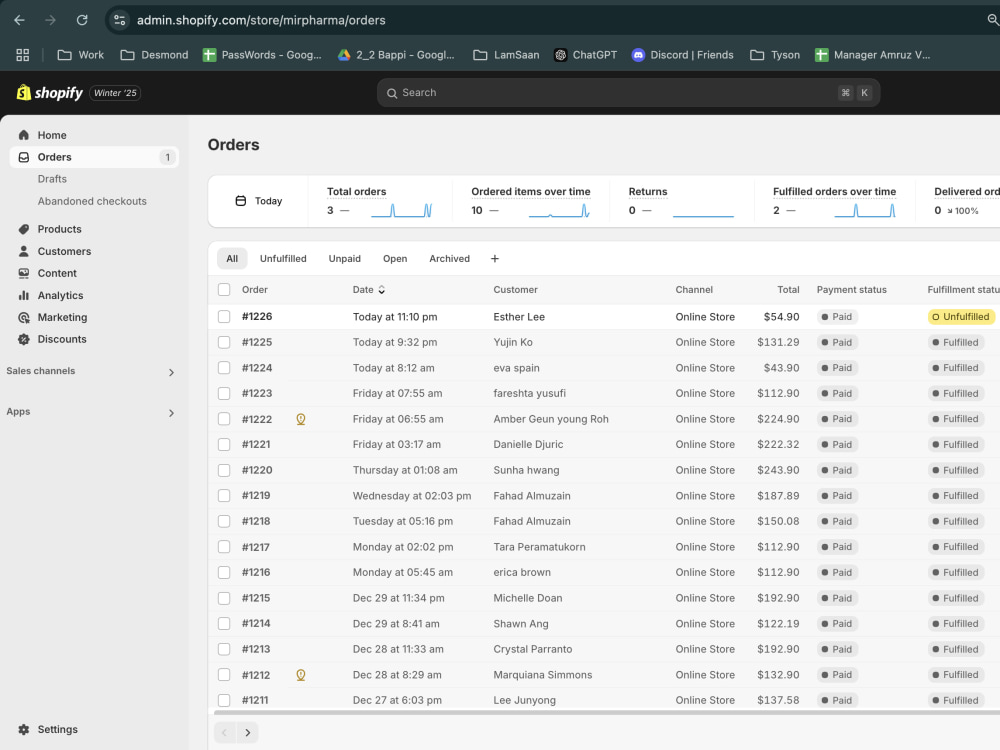Select the checkbox for order #1224
1000x750 pixels.
click(224, 368)
